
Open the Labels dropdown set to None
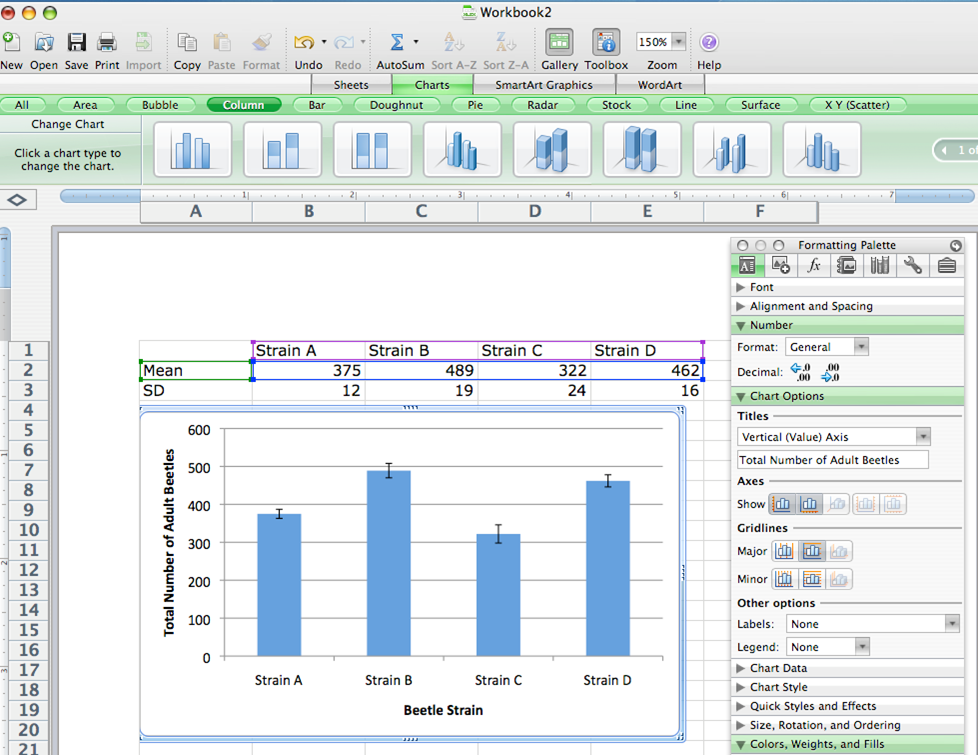click(x=872, y=624)
